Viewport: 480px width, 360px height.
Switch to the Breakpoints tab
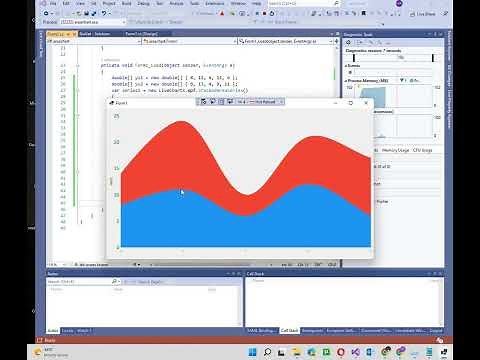[x=313, y=331]
